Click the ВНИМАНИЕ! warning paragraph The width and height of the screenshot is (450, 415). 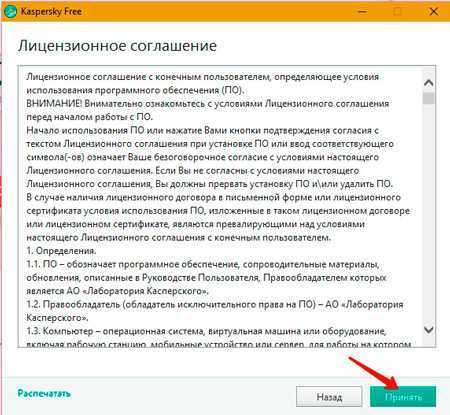208,110
